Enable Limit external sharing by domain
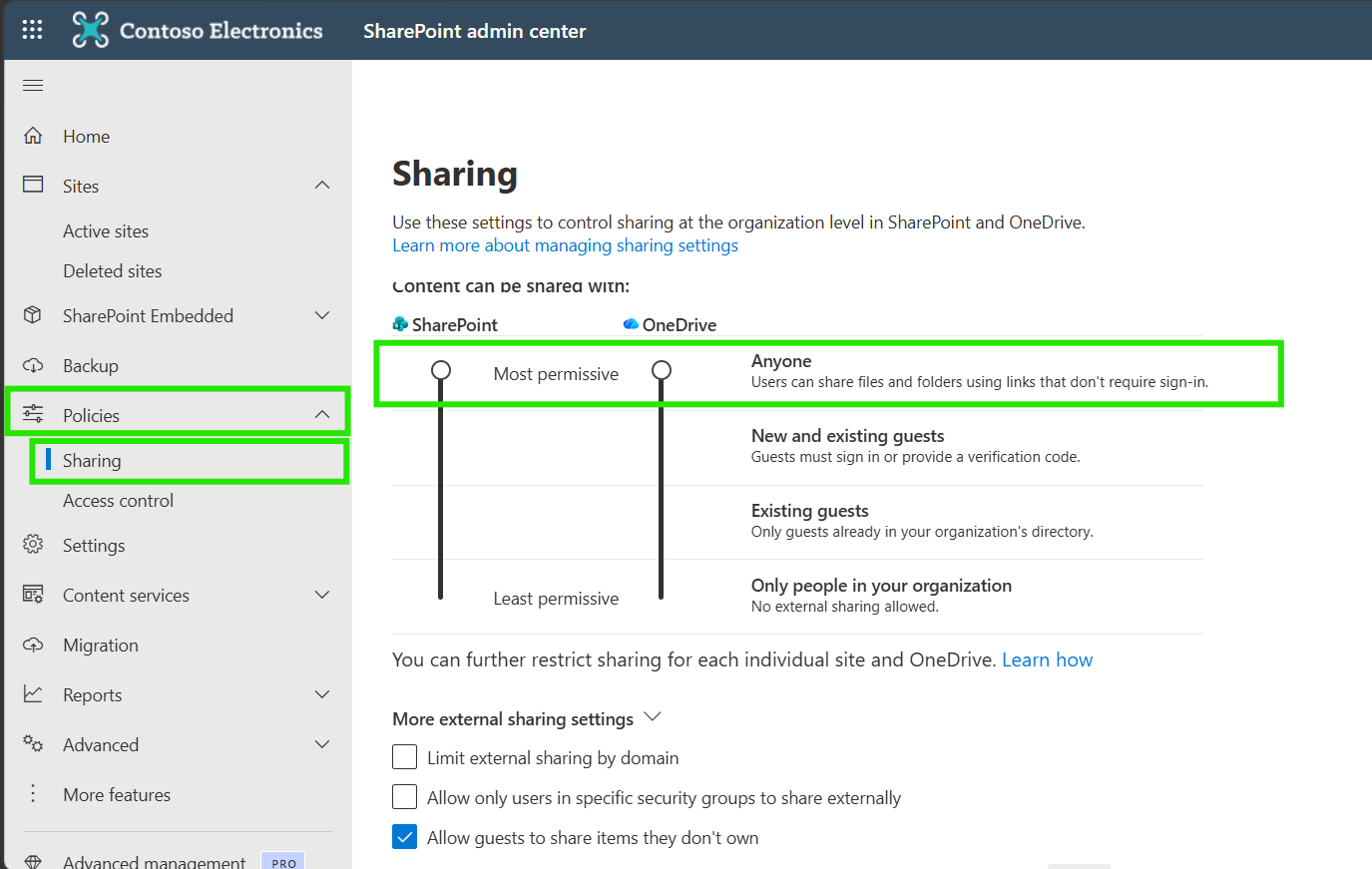Screen dimensions: 1372x869 404,757
